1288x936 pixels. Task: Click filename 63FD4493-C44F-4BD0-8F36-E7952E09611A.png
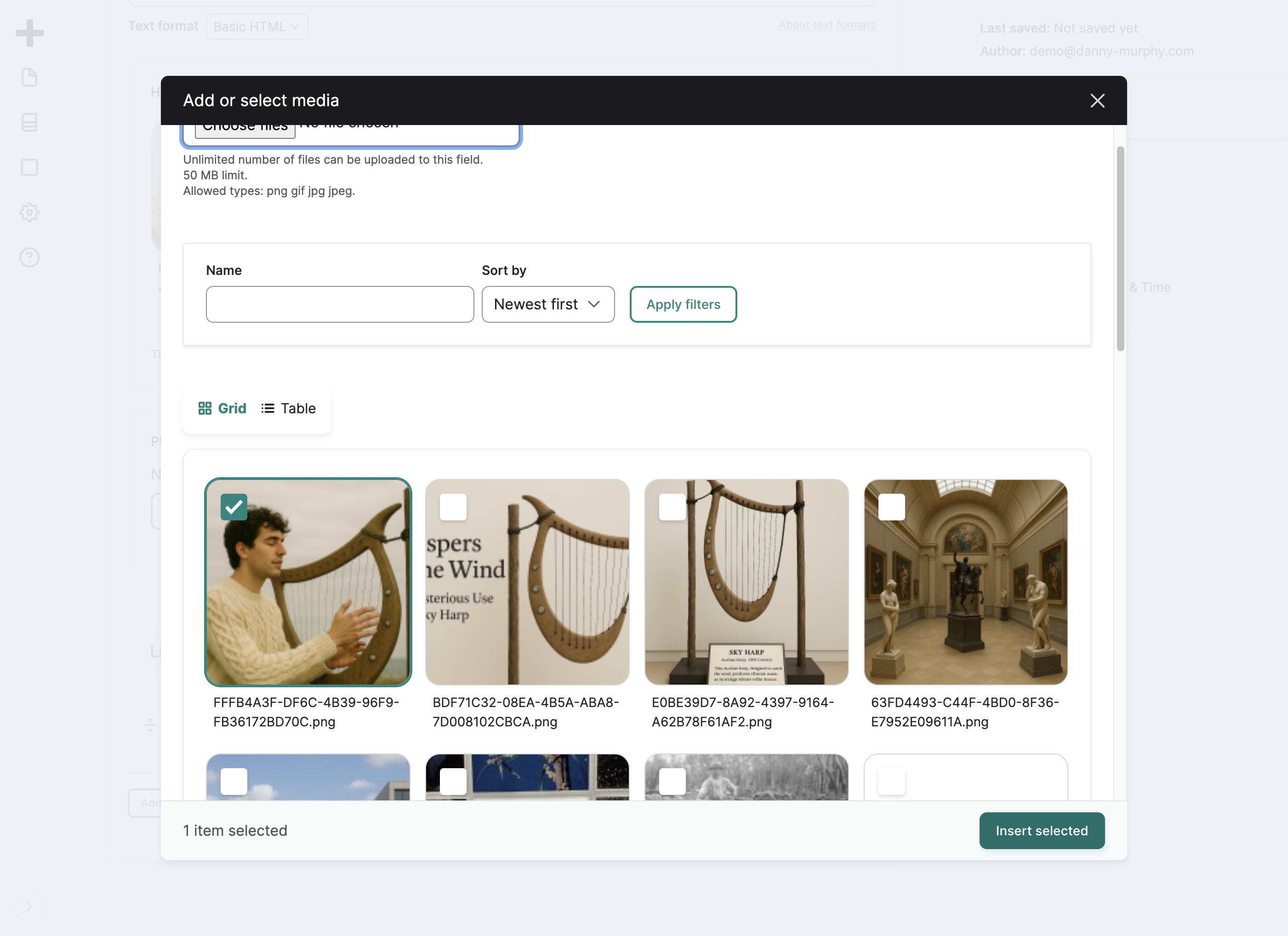coord(965,712)
